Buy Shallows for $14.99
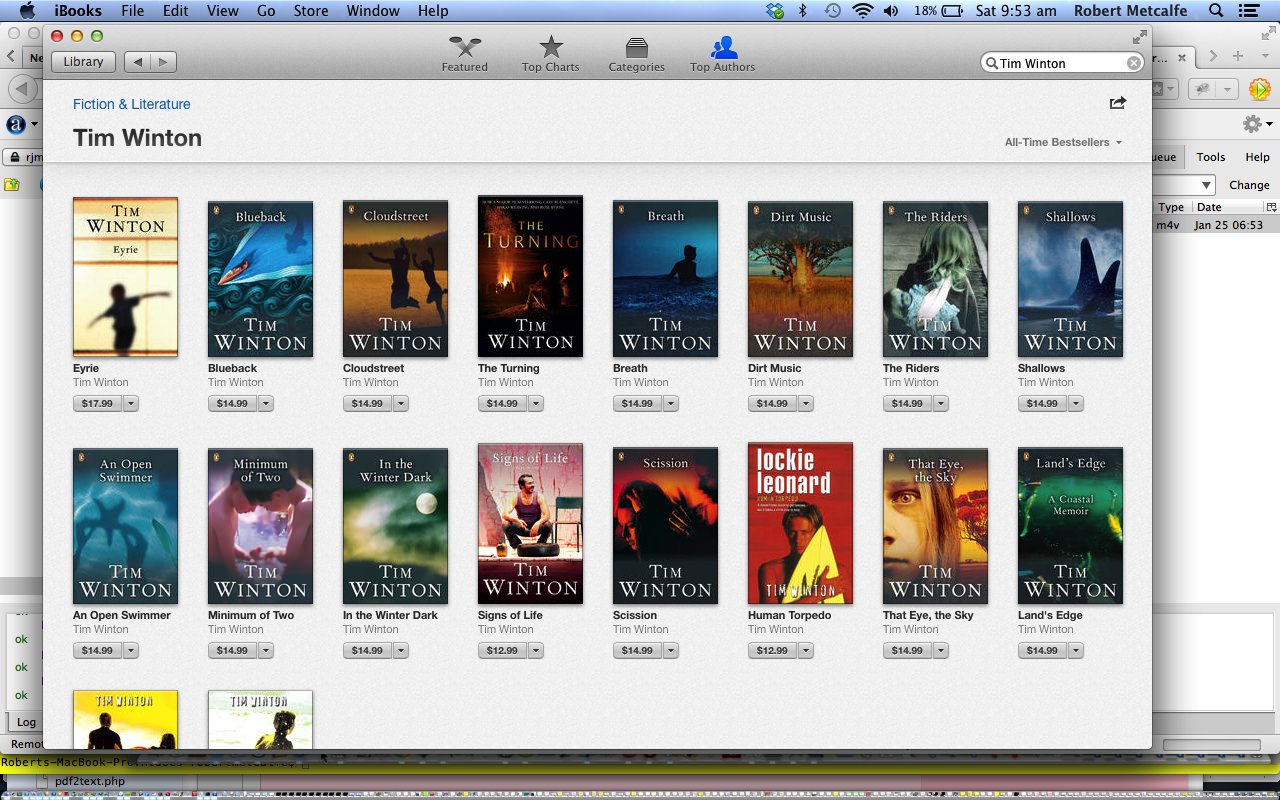Screen dimensions: 1280x800 tap(1042, 404)
